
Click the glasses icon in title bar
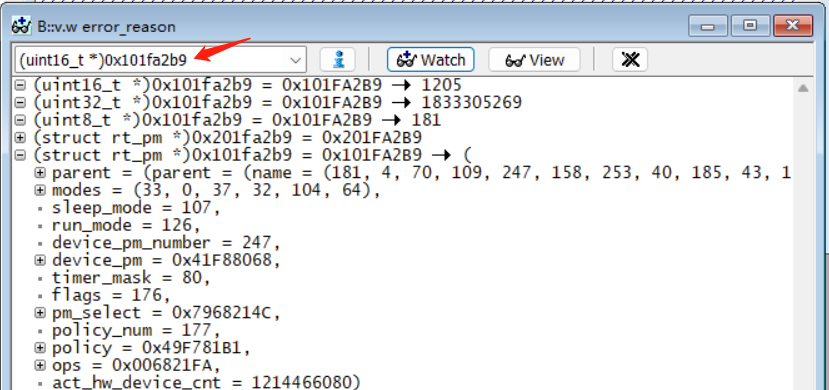(x=21, y=26)
